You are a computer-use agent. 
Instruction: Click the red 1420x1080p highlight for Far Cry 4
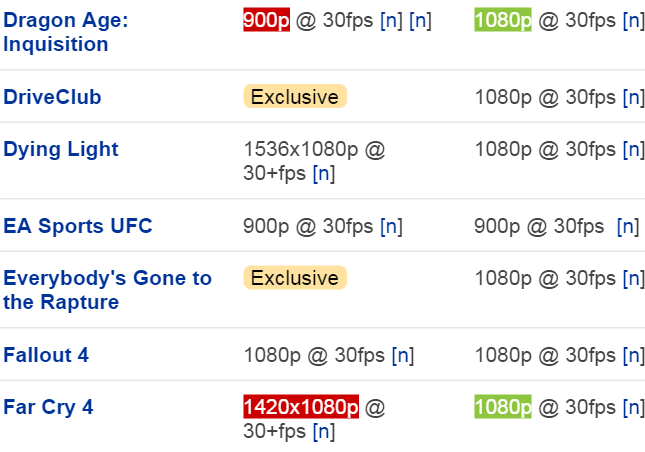click(301, 407)
